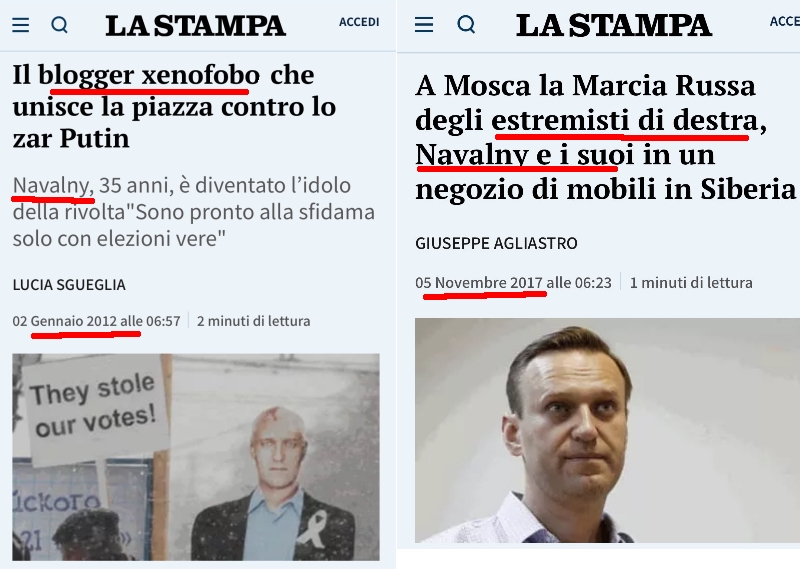Click the partially visible ACCEDI on the right
This screenshot has height=572, width=800.
click(x=785, y=21)
